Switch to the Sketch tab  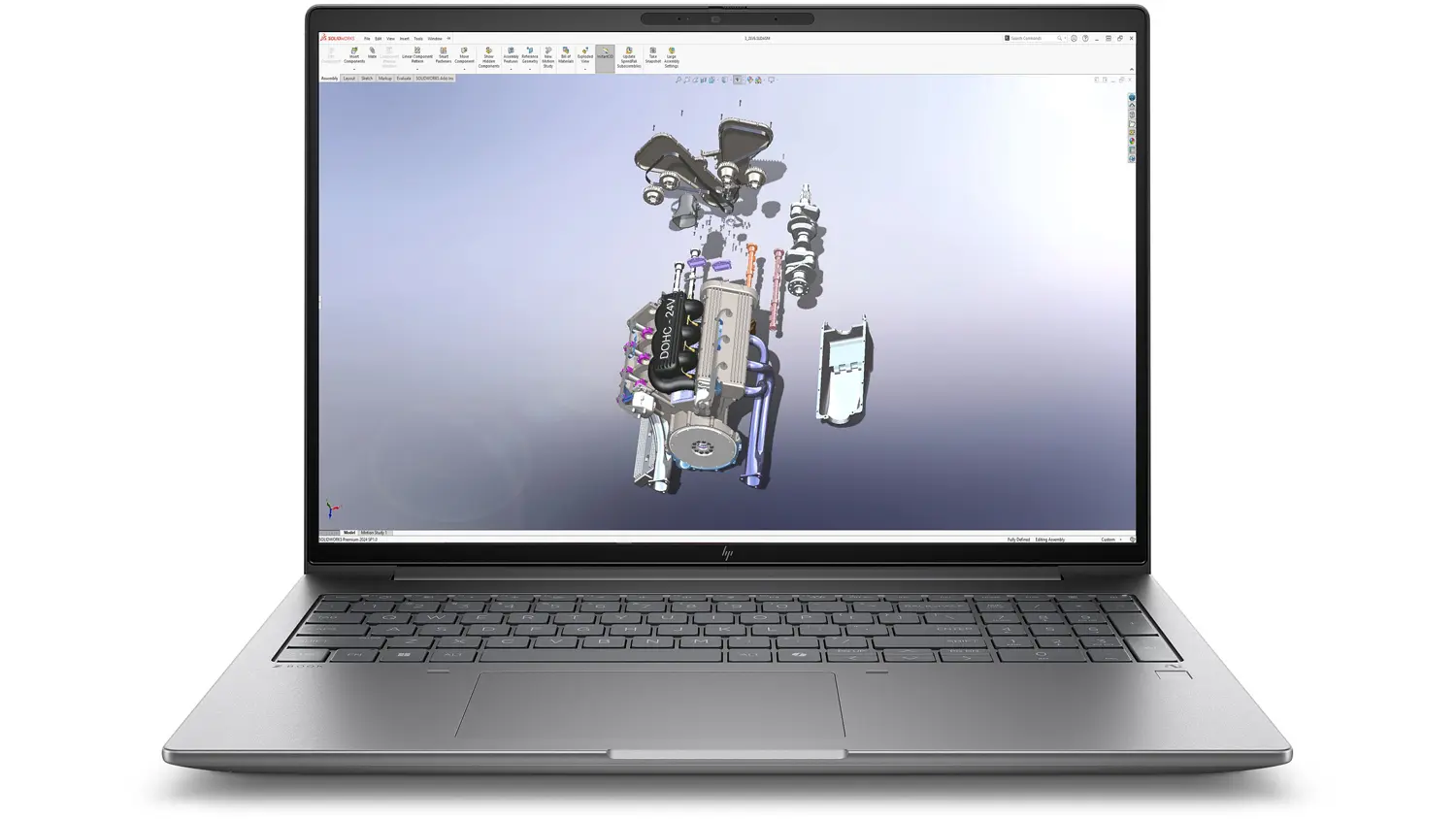click(x=367, y=78)
